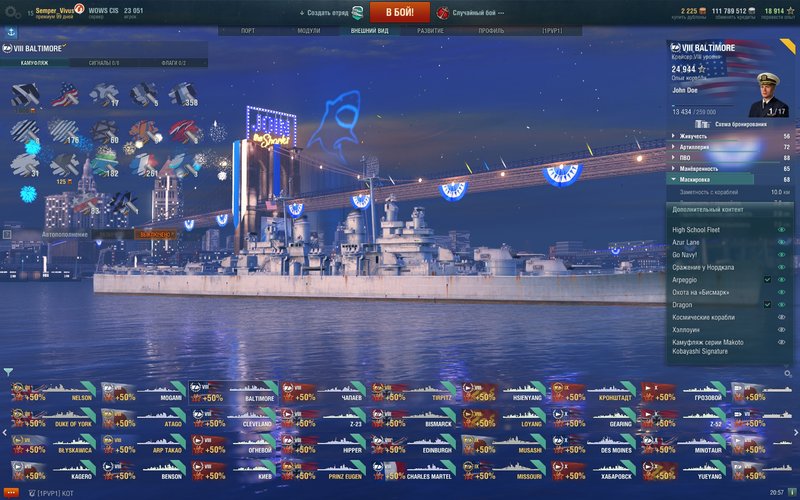This screenshot has width=800, height=500.
Task: Select the American flag camouflage icon
Action: (x=65, y=95)
